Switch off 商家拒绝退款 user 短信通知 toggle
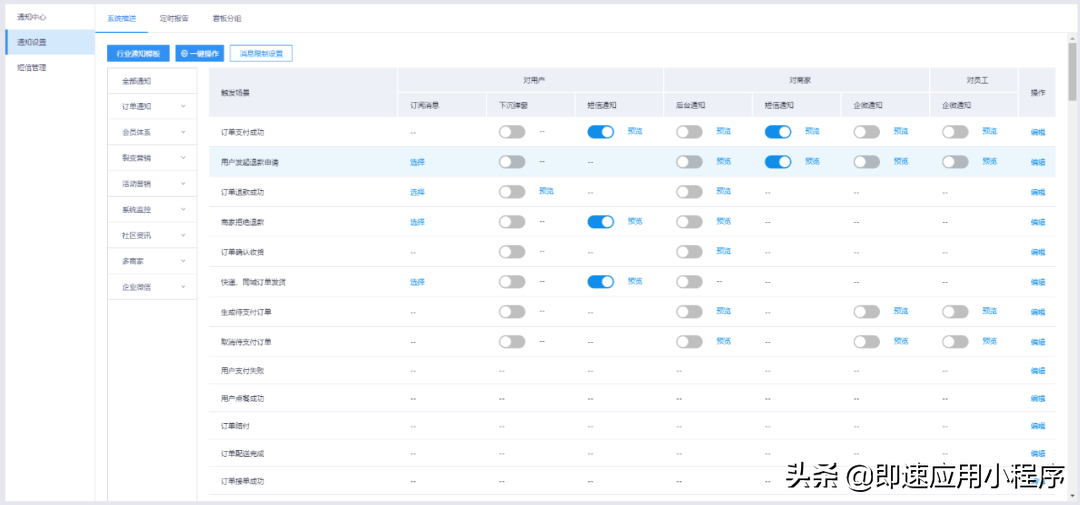The width and height of the screenshot is (1080, 505). pos(600,222)
